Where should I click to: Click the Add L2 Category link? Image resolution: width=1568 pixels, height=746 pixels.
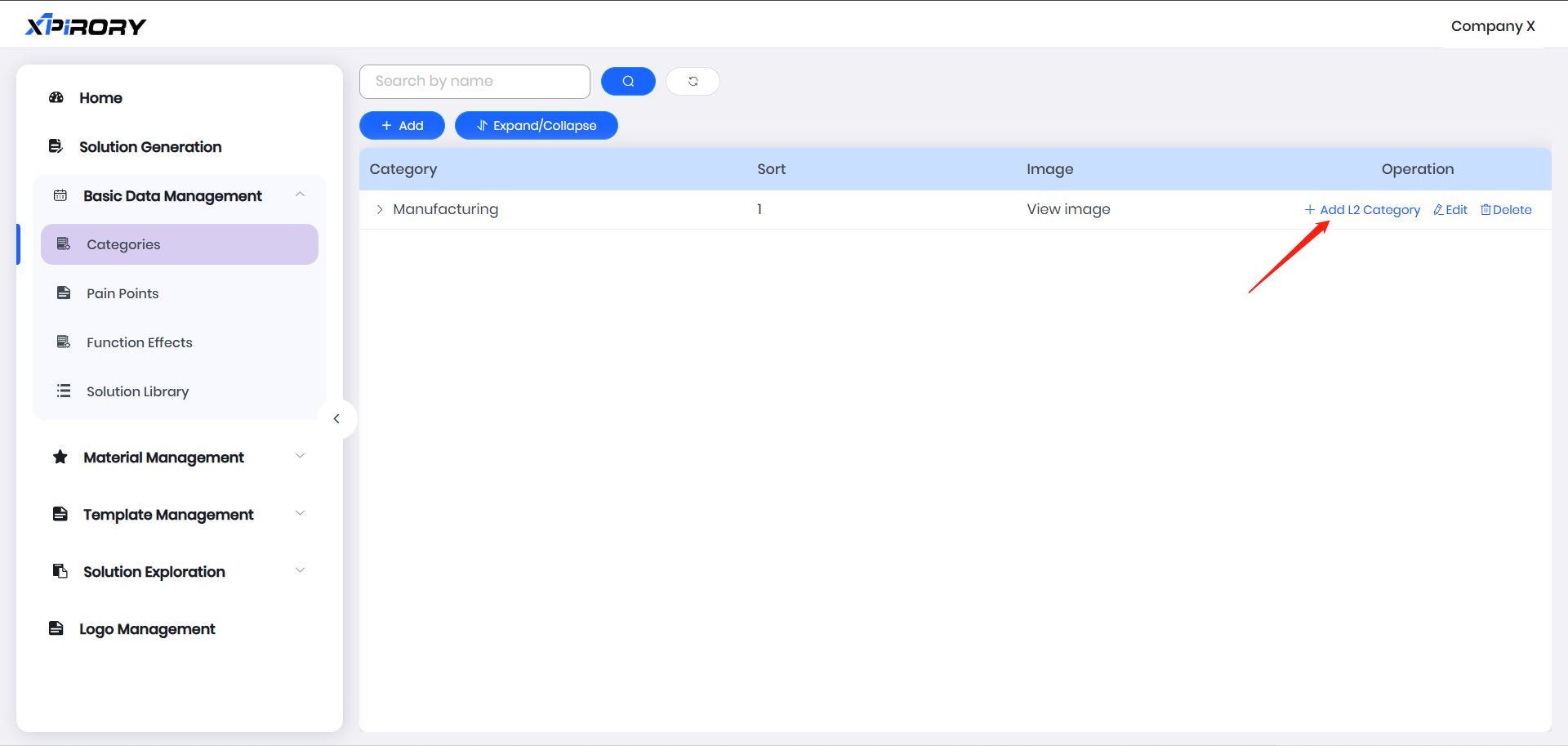pyautogui.click(x=1362, y=210)
